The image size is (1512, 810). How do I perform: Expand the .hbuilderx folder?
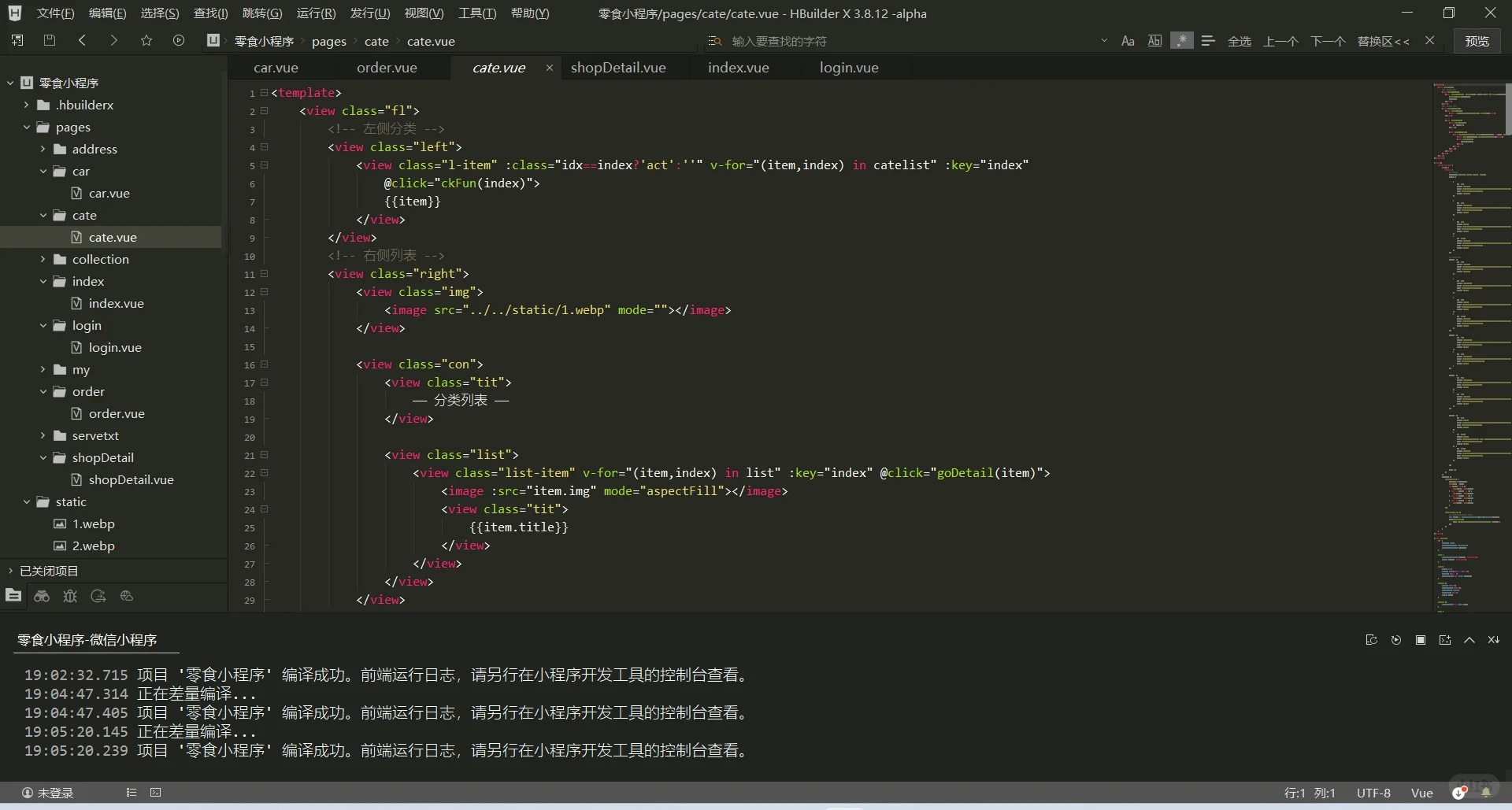click(26, 105)
